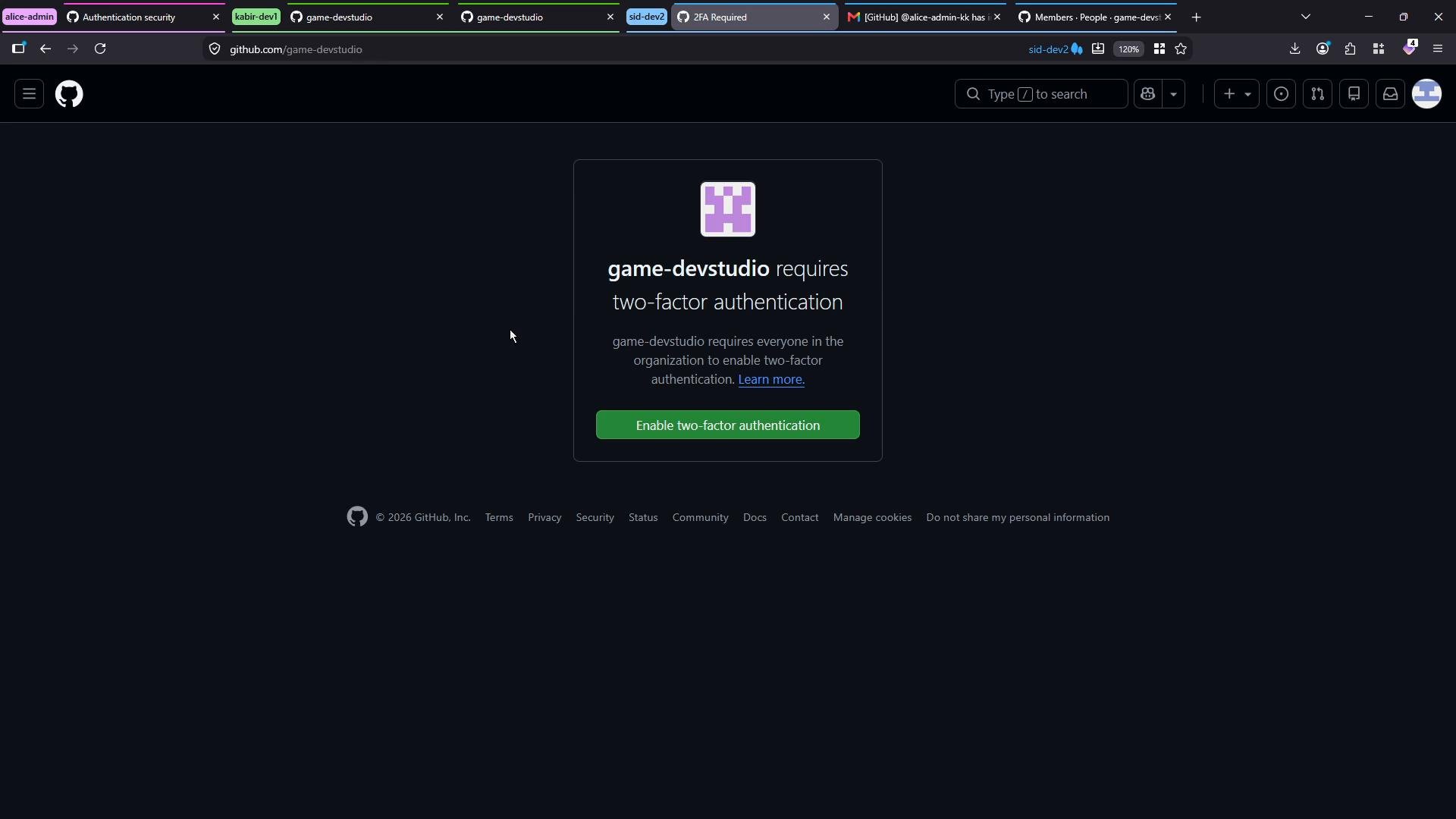Image resolution: width=1456 pixels, height=819 pixels.
Task: Click Do not share my personal information
Action: tap(1018, 517)
